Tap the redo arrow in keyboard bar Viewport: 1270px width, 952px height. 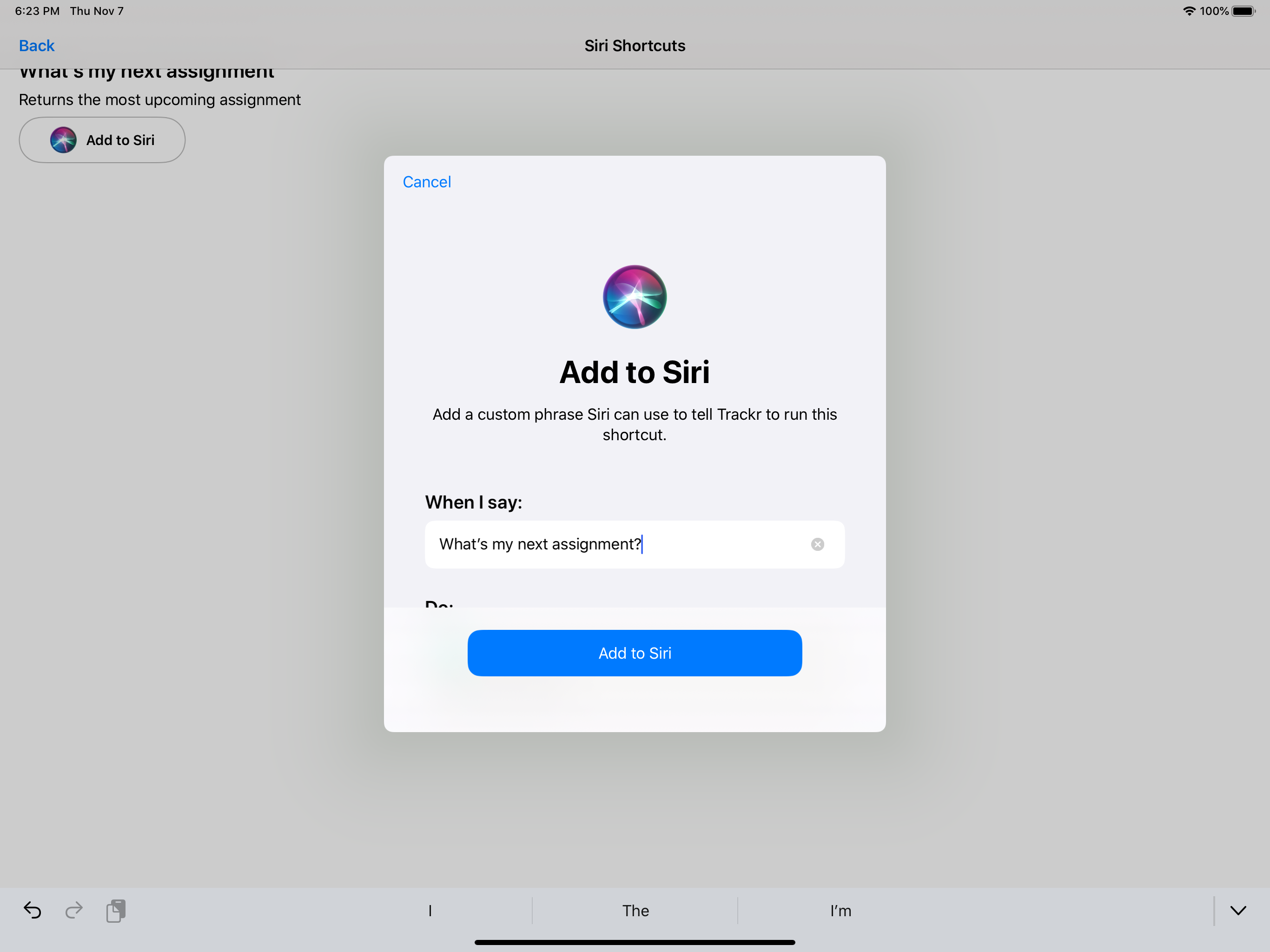[x=74, y=910]
